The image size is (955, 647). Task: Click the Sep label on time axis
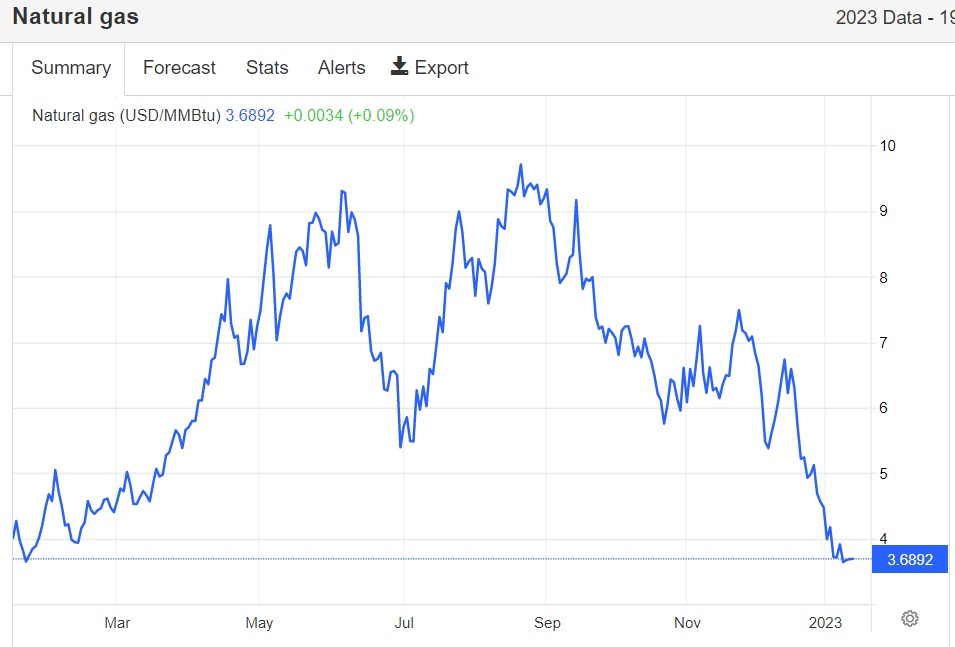(x=547, y=623)
